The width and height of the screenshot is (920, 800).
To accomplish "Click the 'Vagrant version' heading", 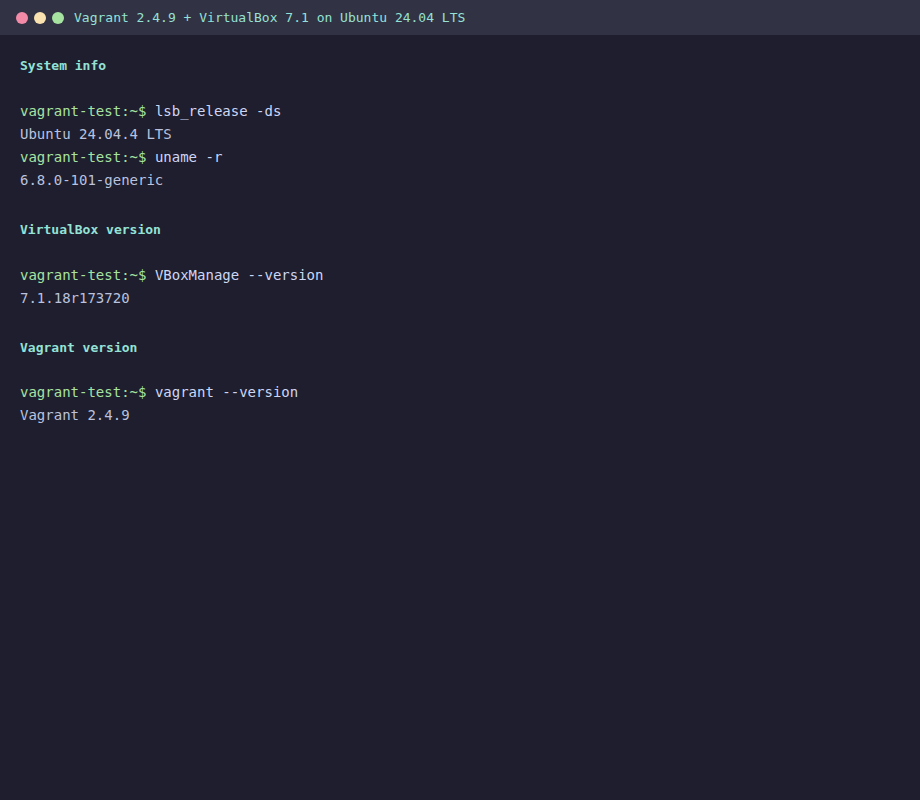I will 79,347.
